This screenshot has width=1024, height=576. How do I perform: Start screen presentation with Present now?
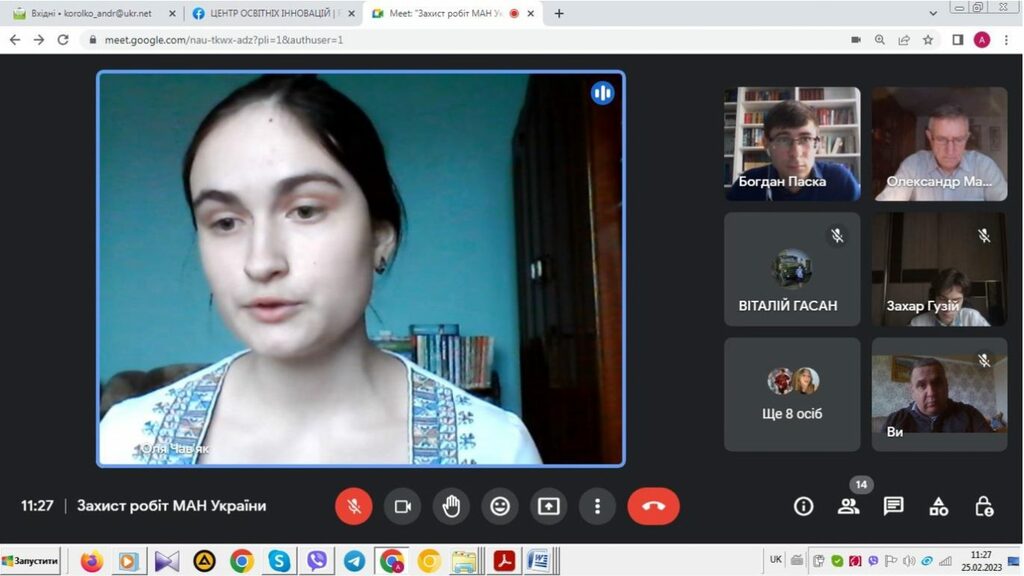click(548, 506)
